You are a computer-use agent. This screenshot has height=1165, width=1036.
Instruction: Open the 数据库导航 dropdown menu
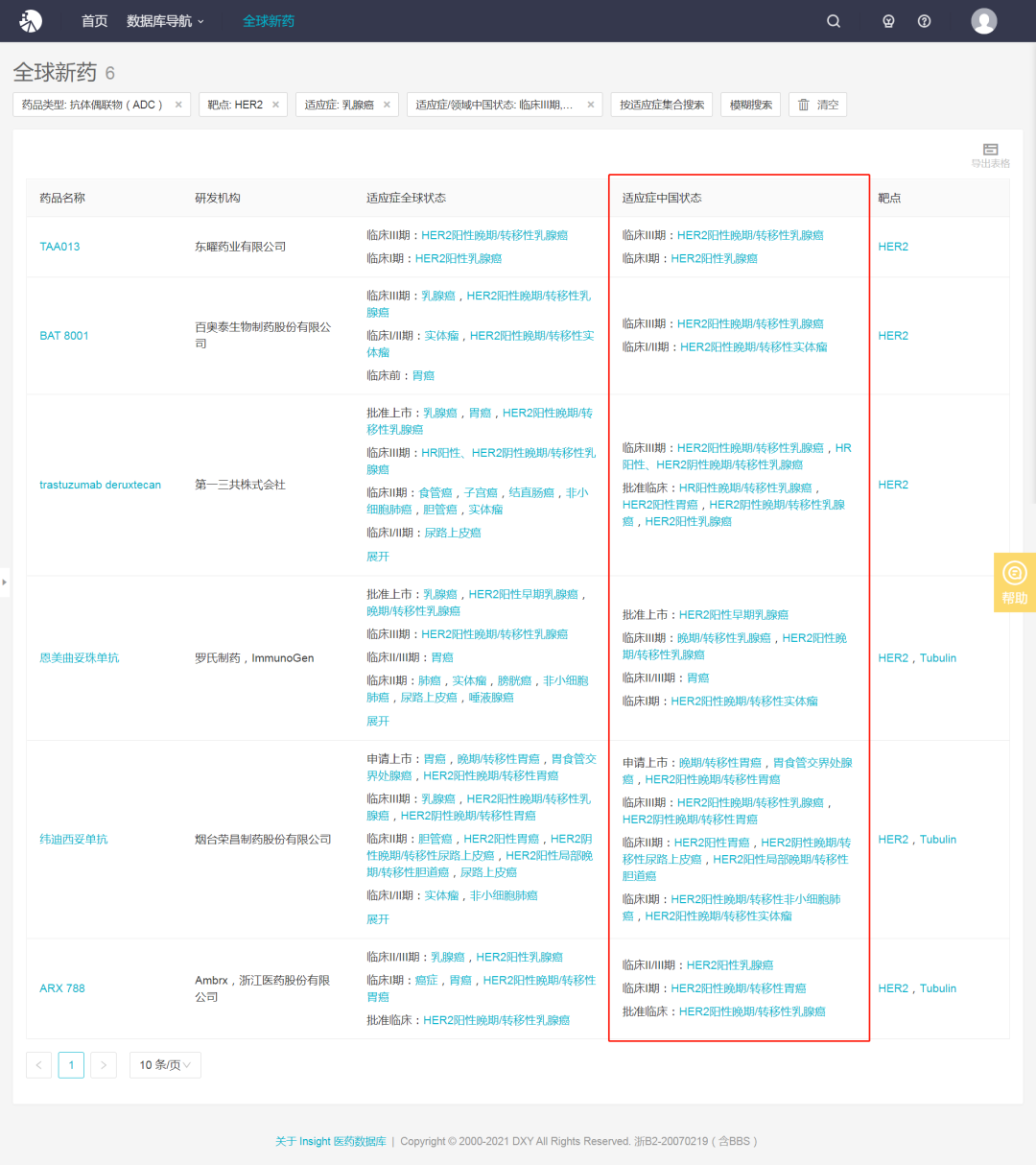click(165, 21)
